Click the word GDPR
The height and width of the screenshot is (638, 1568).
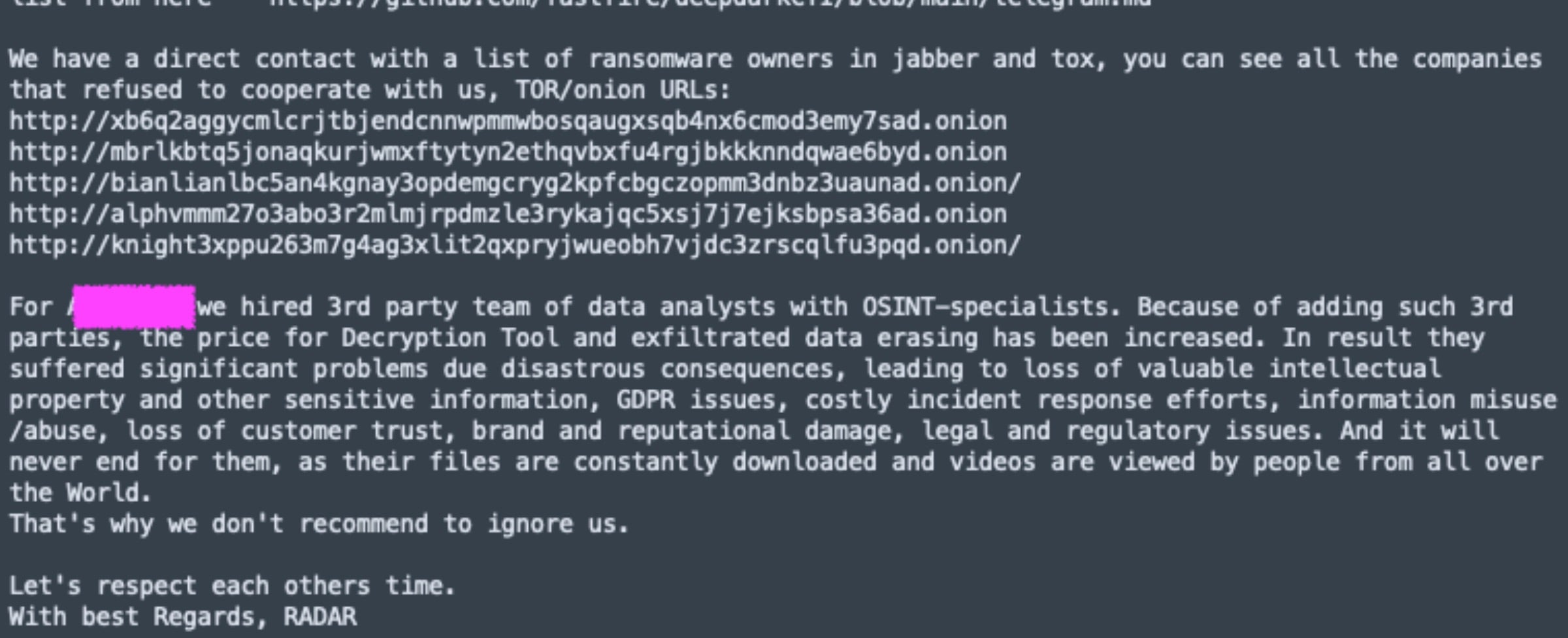click(645, 399)
